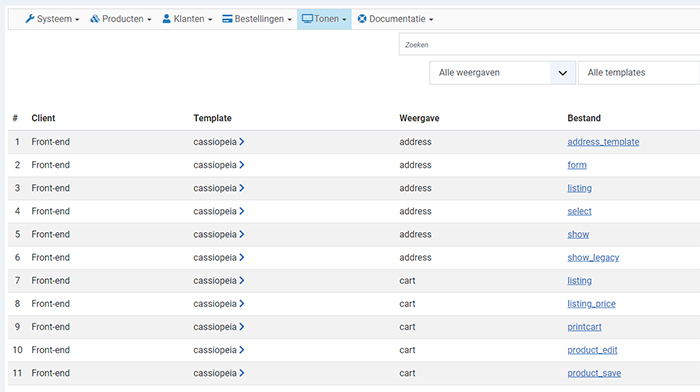
Task: Open the address_template file link
Action: click(603, 142)
